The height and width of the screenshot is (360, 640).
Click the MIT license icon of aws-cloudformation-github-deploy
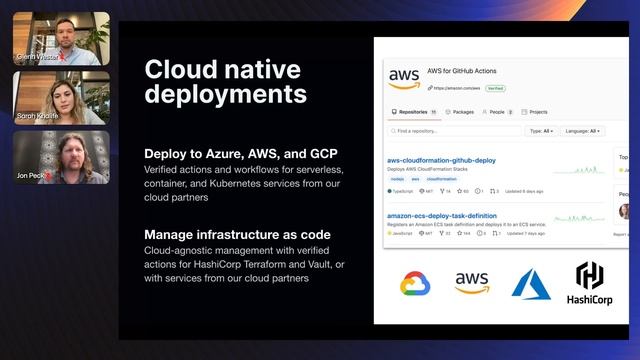click(422, 191)
